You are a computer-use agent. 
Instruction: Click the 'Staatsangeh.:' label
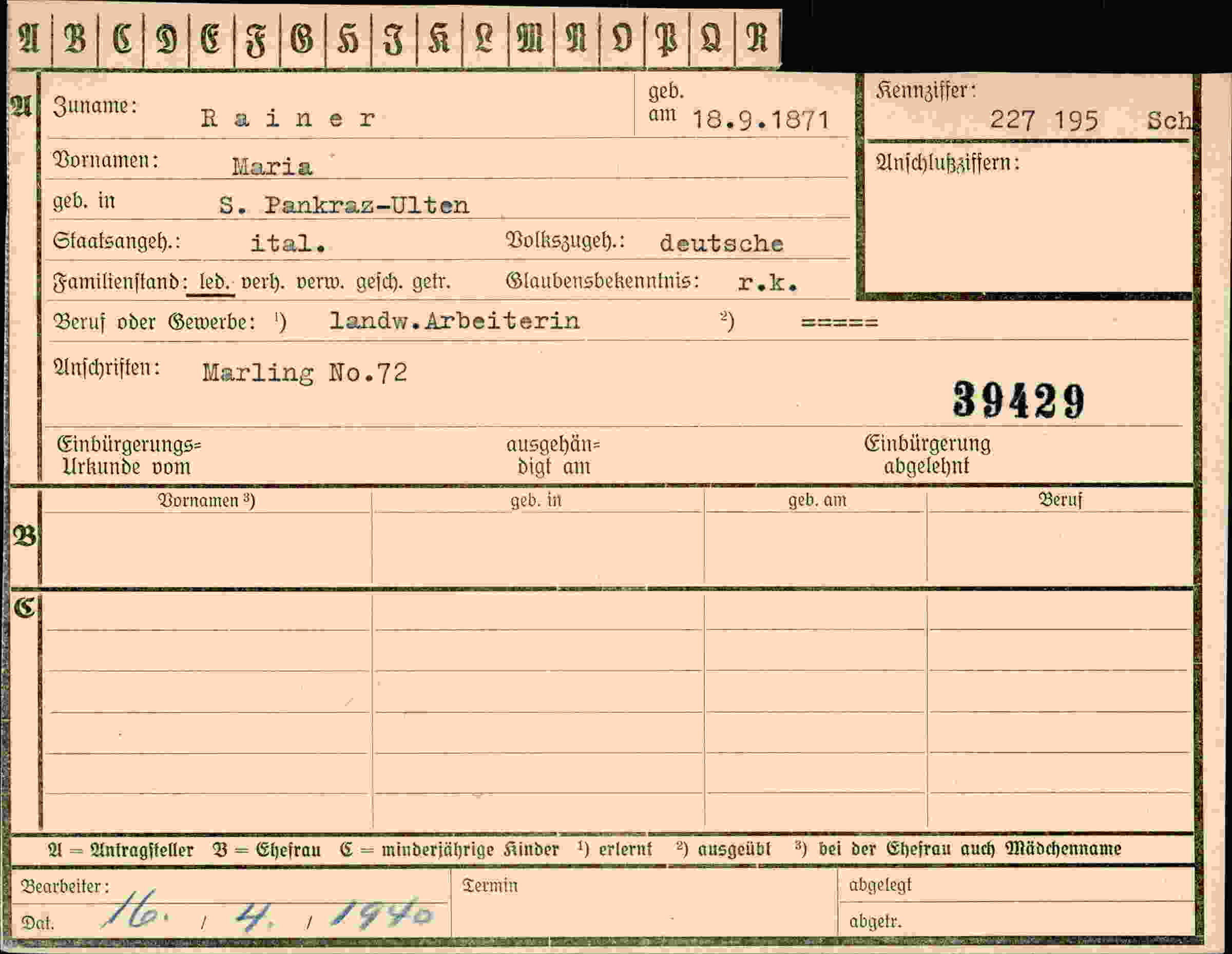coord(117,241)
